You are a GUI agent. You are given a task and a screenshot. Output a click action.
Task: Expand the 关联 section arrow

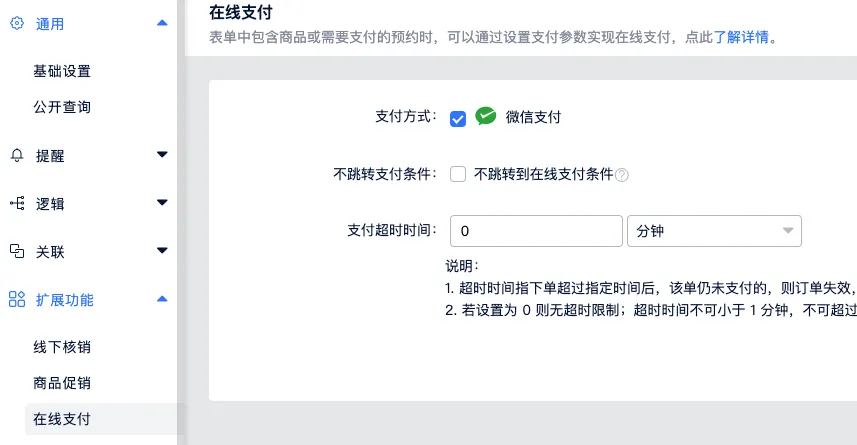[x=162, y=251]
